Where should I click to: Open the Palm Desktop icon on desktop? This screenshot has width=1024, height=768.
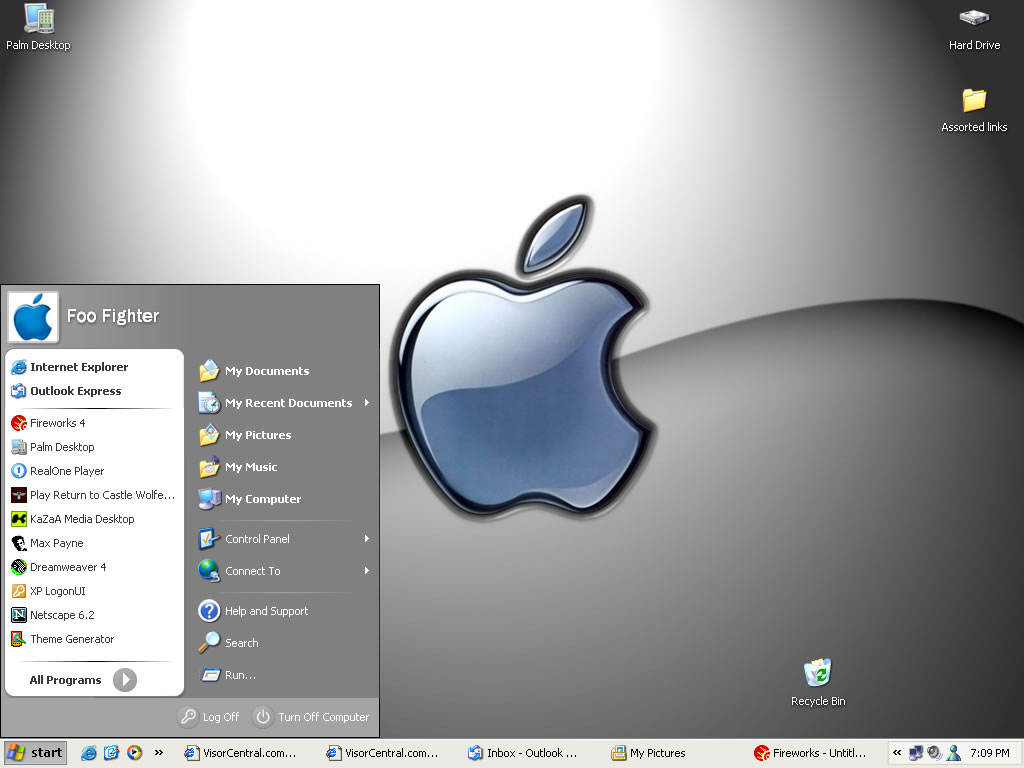pos(38,20)
